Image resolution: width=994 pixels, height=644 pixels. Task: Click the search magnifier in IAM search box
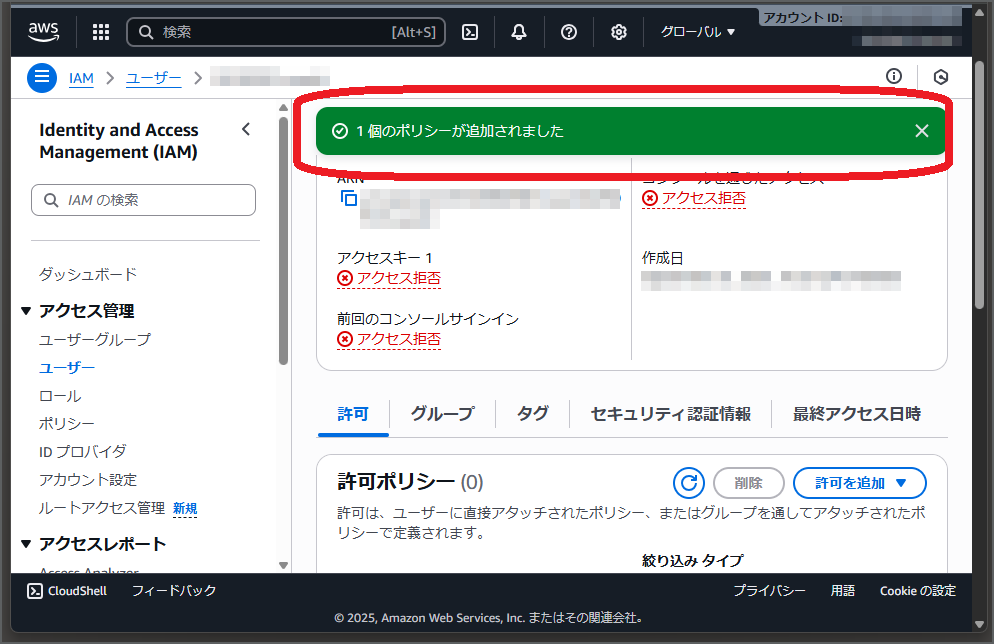51,200
